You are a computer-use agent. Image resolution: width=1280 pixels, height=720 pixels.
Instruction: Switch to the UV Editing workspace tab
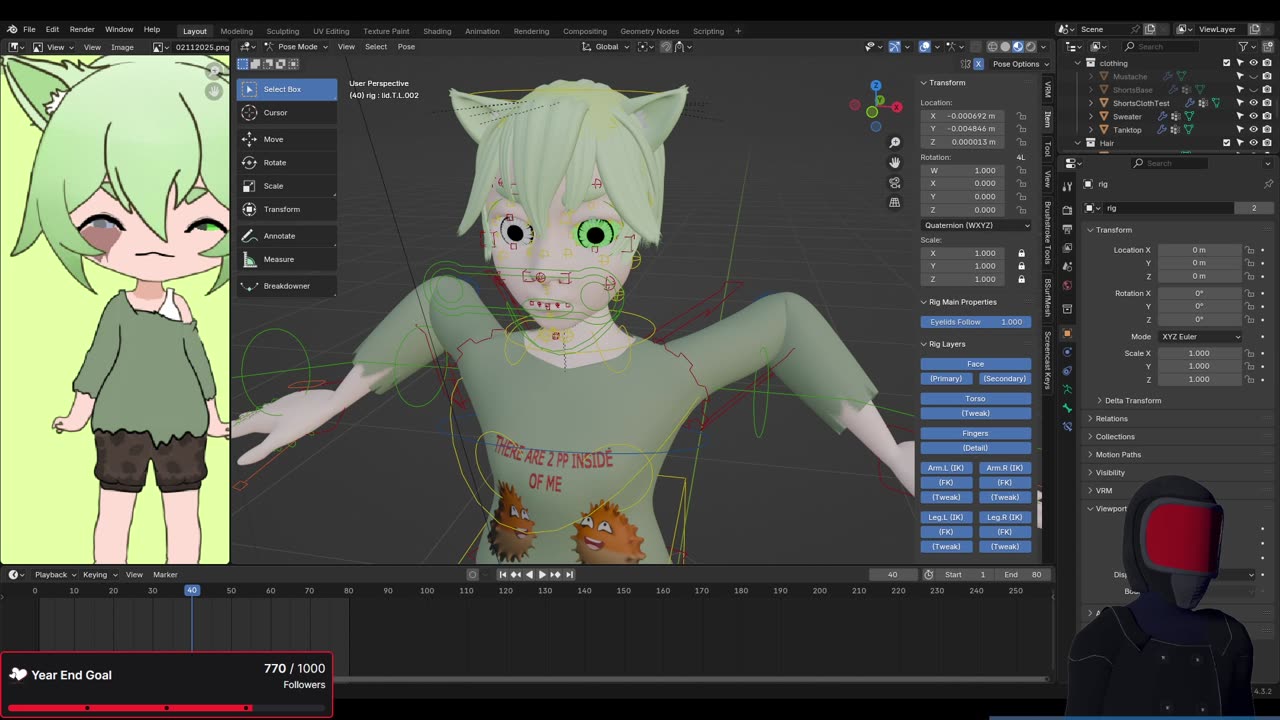click(331, 31)
